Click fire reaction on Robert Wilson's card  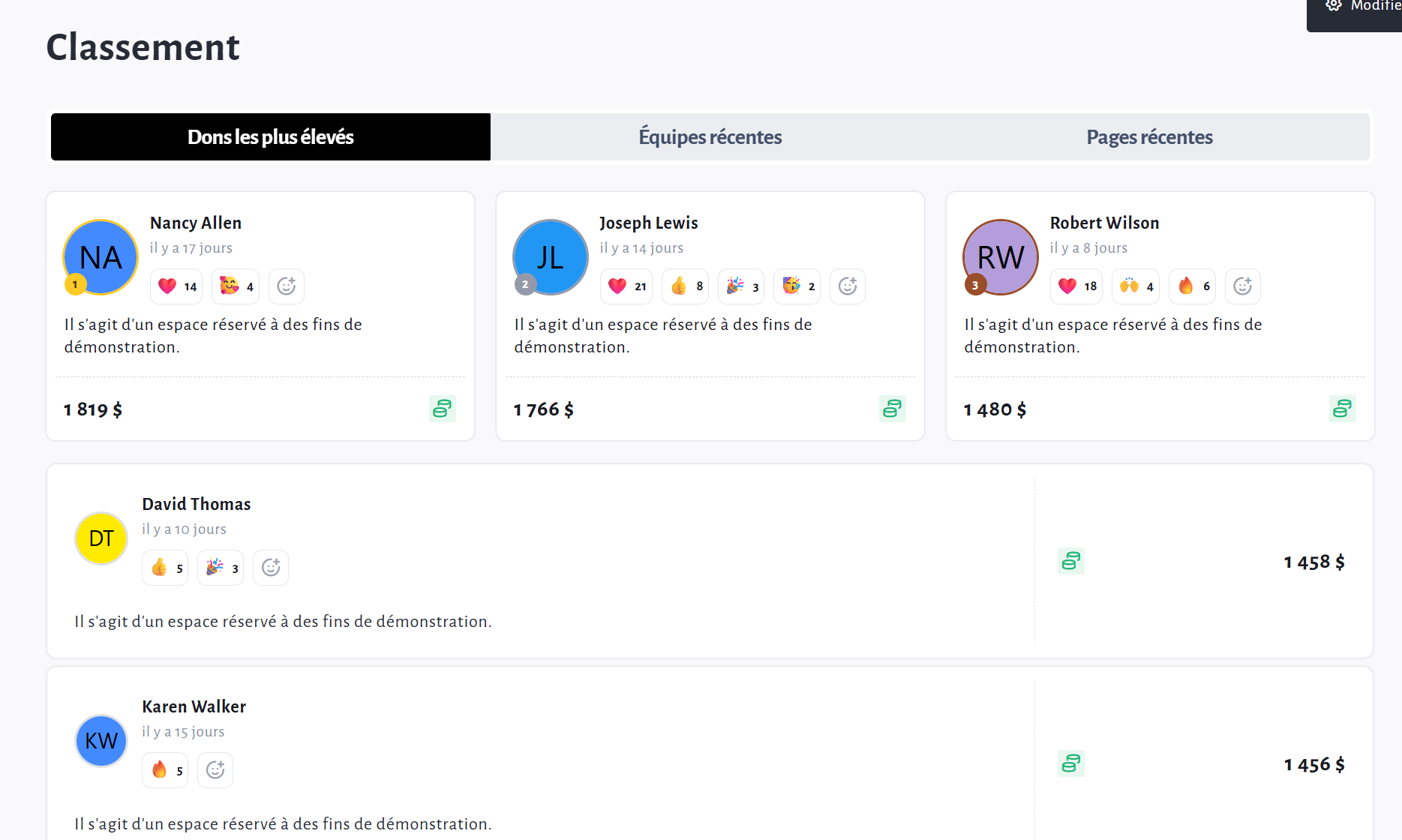point(1193,286)
